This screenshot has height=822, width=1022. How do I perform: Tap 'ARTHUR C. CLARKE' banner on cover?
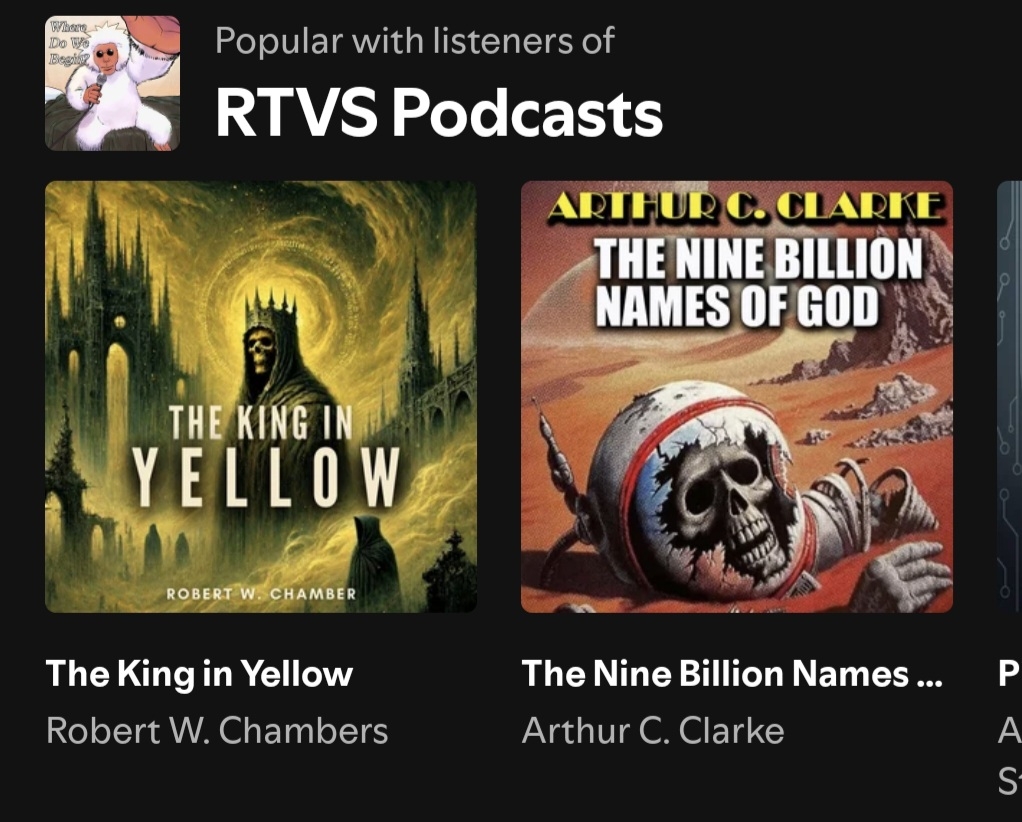744,207
